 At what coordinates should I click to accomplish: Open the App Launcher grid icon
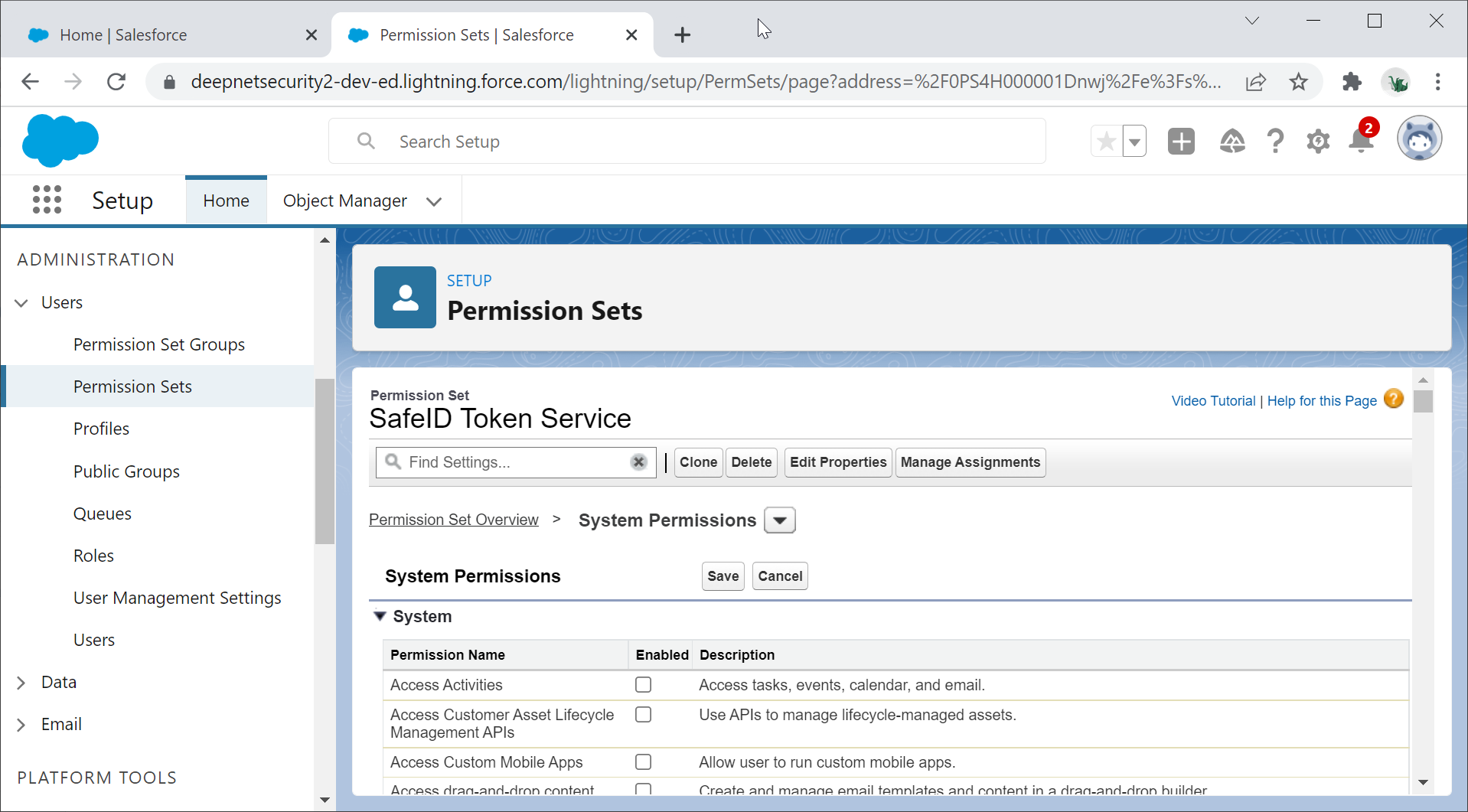coord(47,200)
